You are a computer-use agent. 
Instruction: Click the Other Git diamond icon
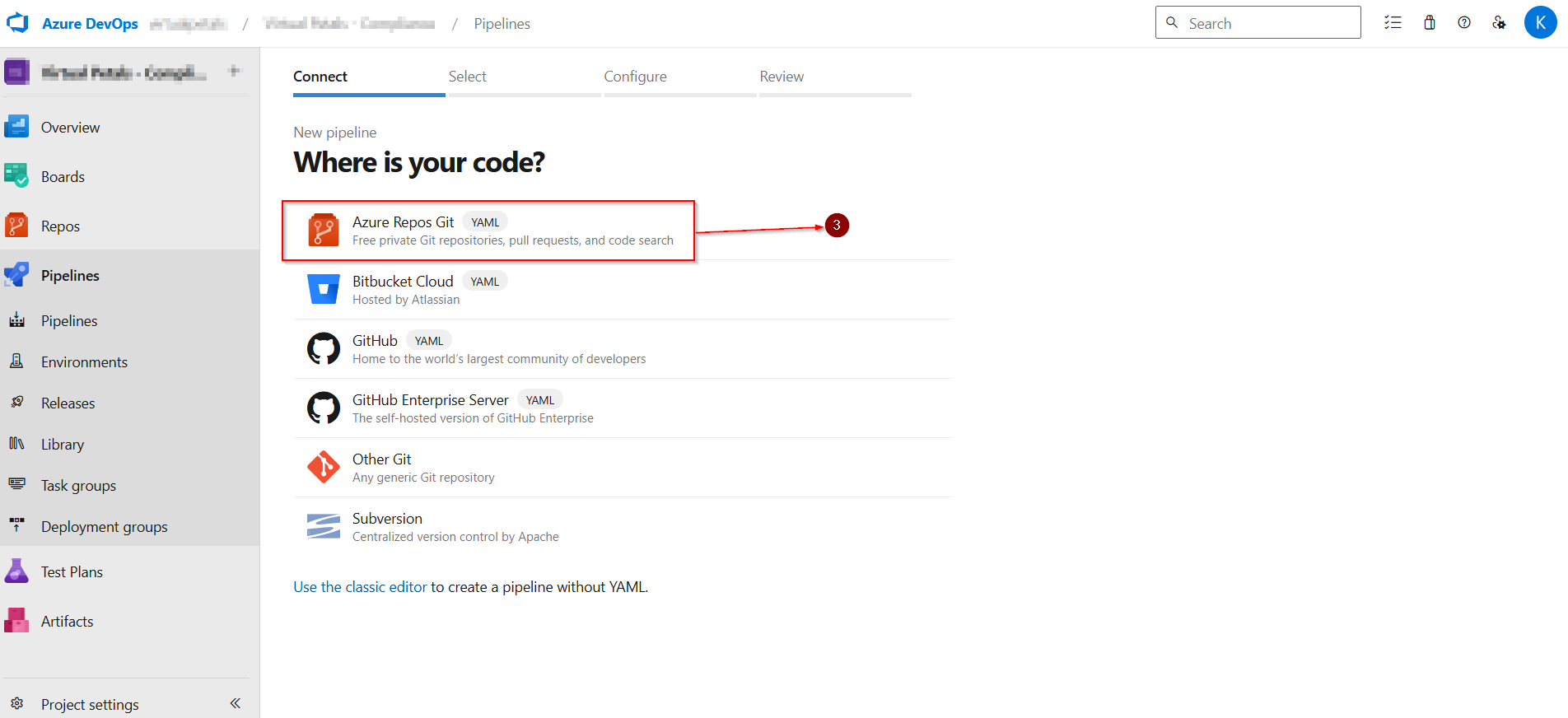pyautogui.click(x=324, y=467)
